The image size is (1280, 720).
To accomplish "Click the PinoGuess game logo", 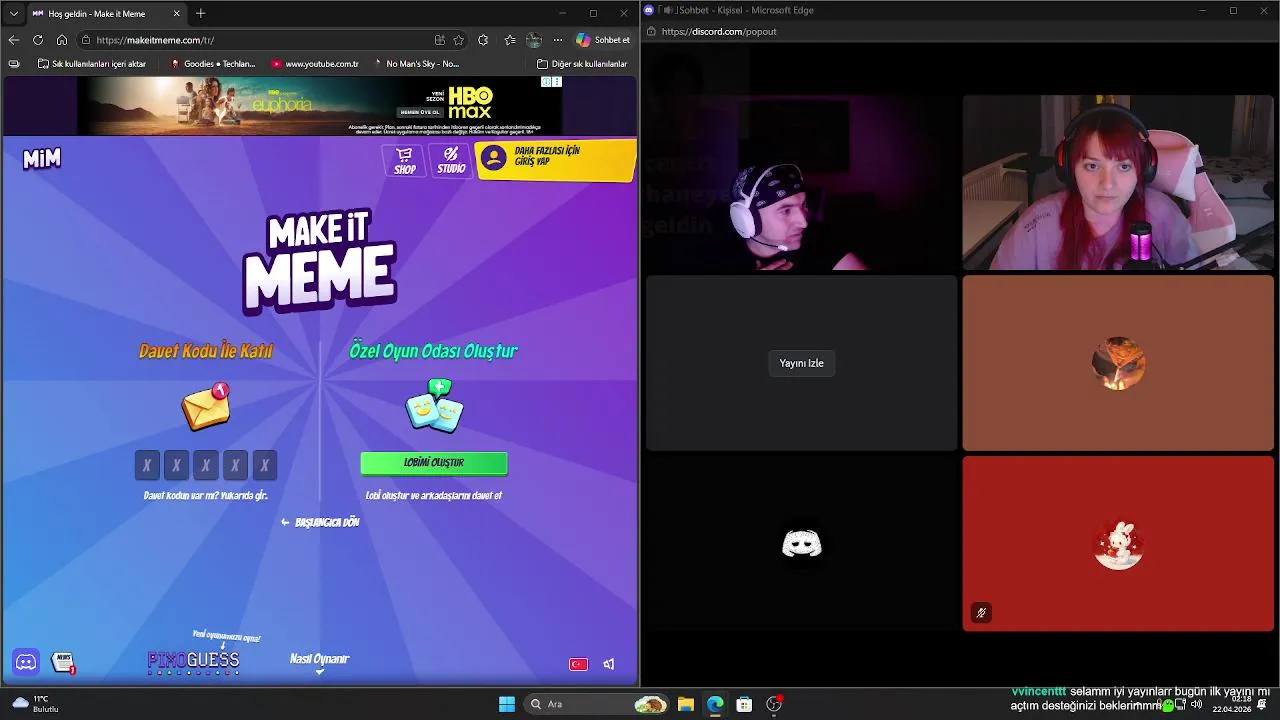I will coord(194,660).
